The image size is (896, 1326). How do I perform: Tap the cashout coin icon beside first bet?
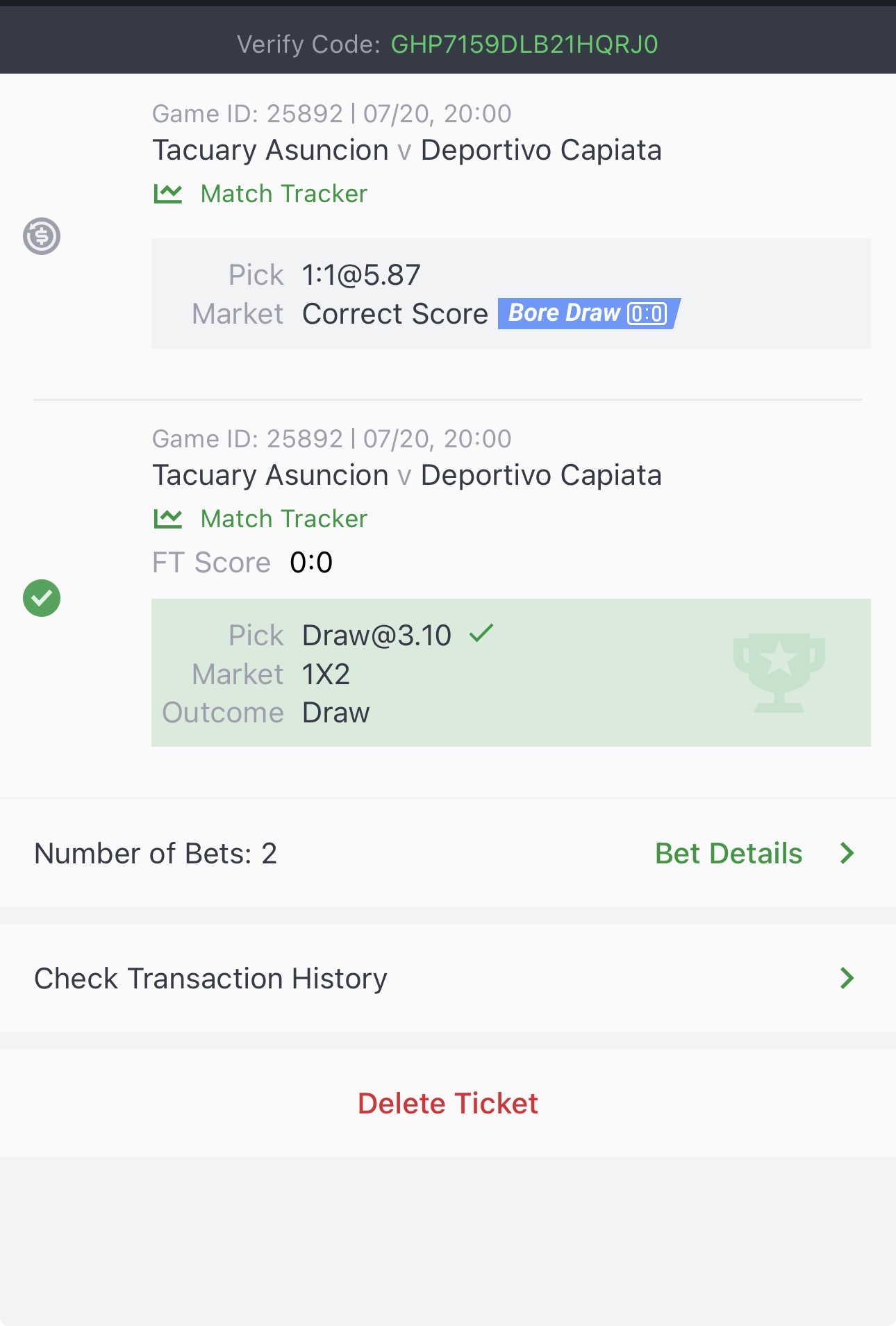click(x=42, y=236)
